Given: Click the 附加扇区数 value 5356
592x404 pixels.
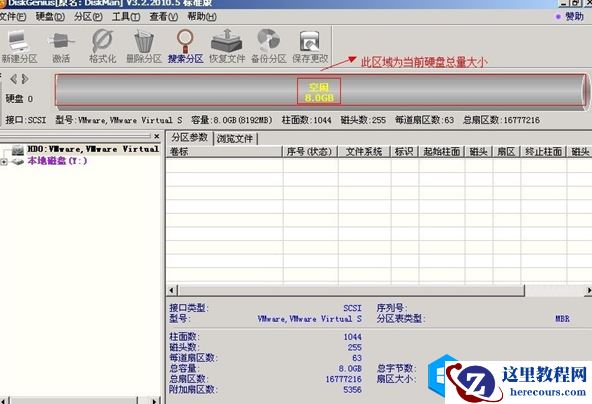Looking at the screenshot, I should [353, 389].
